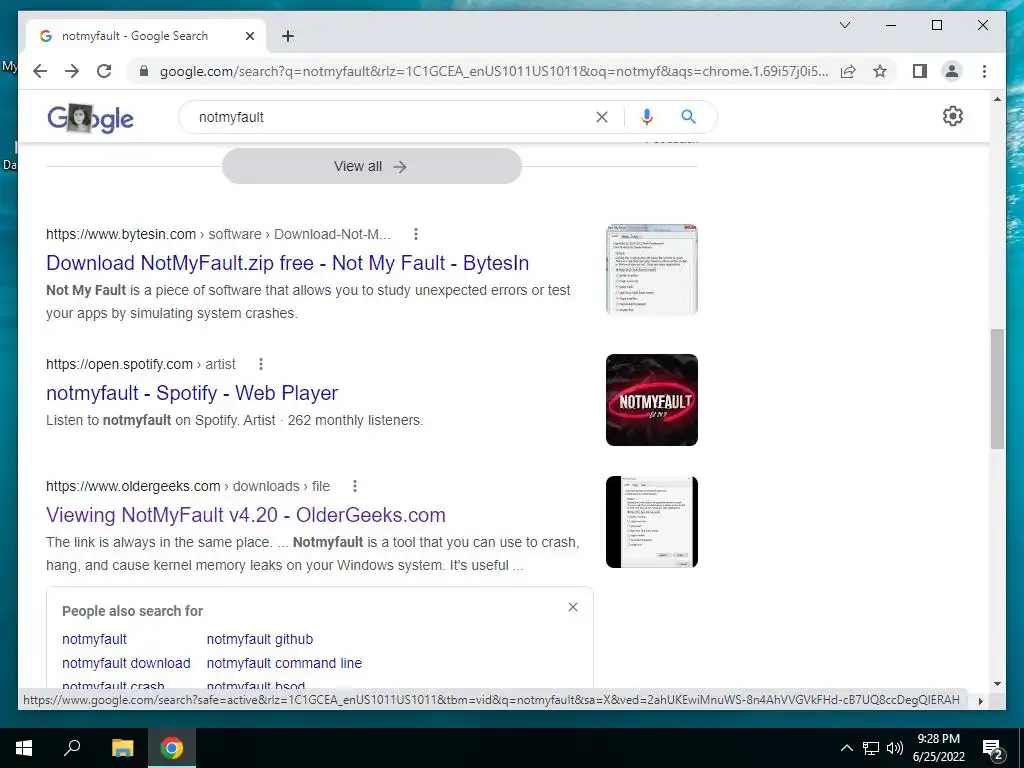Start voice search with the microphone

[647, 117]
